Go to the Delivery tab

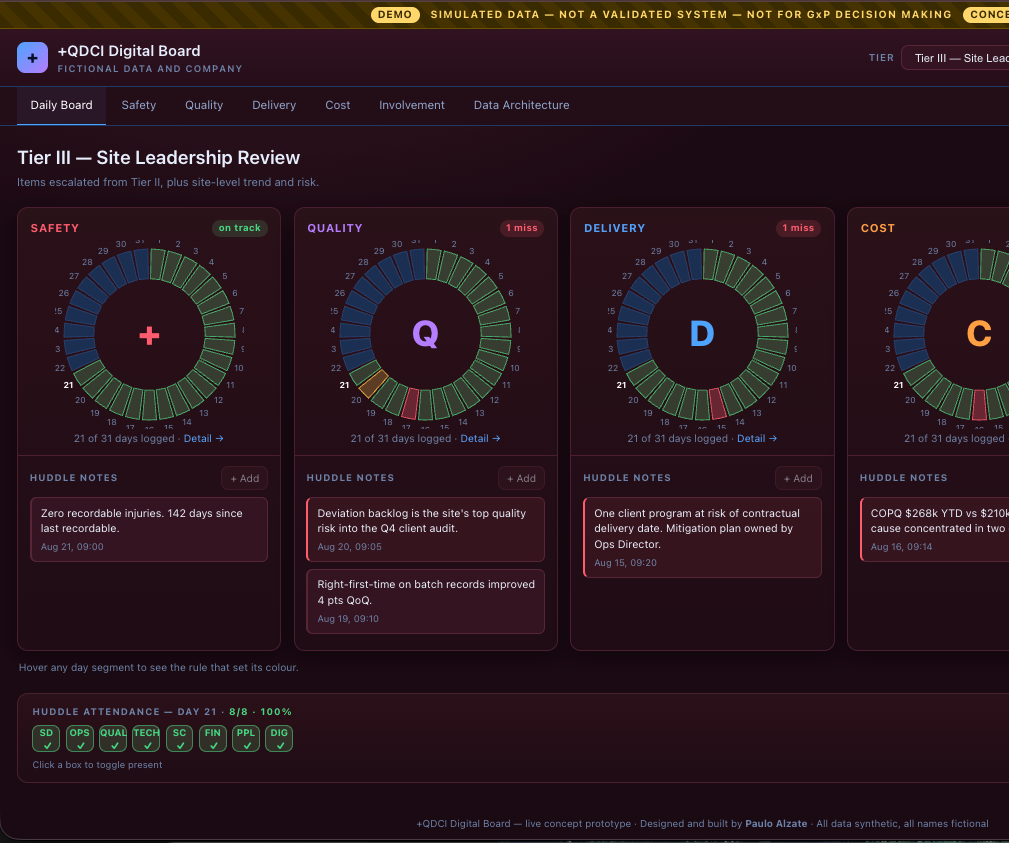[274, 105]
